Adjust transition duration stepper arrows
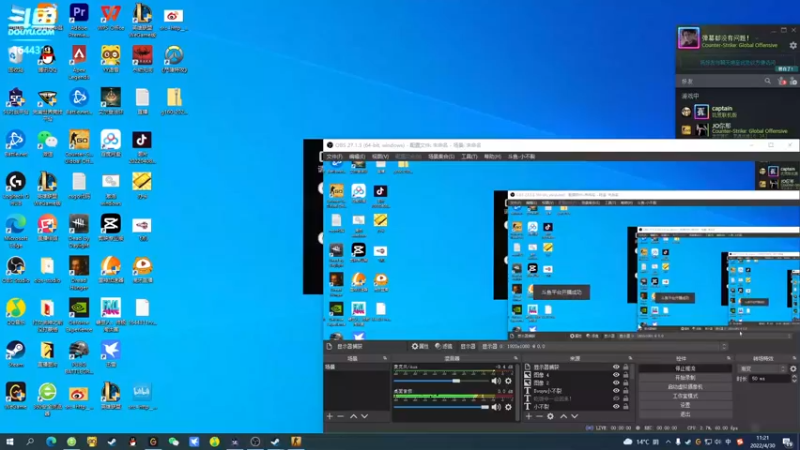 click(794, 378)
